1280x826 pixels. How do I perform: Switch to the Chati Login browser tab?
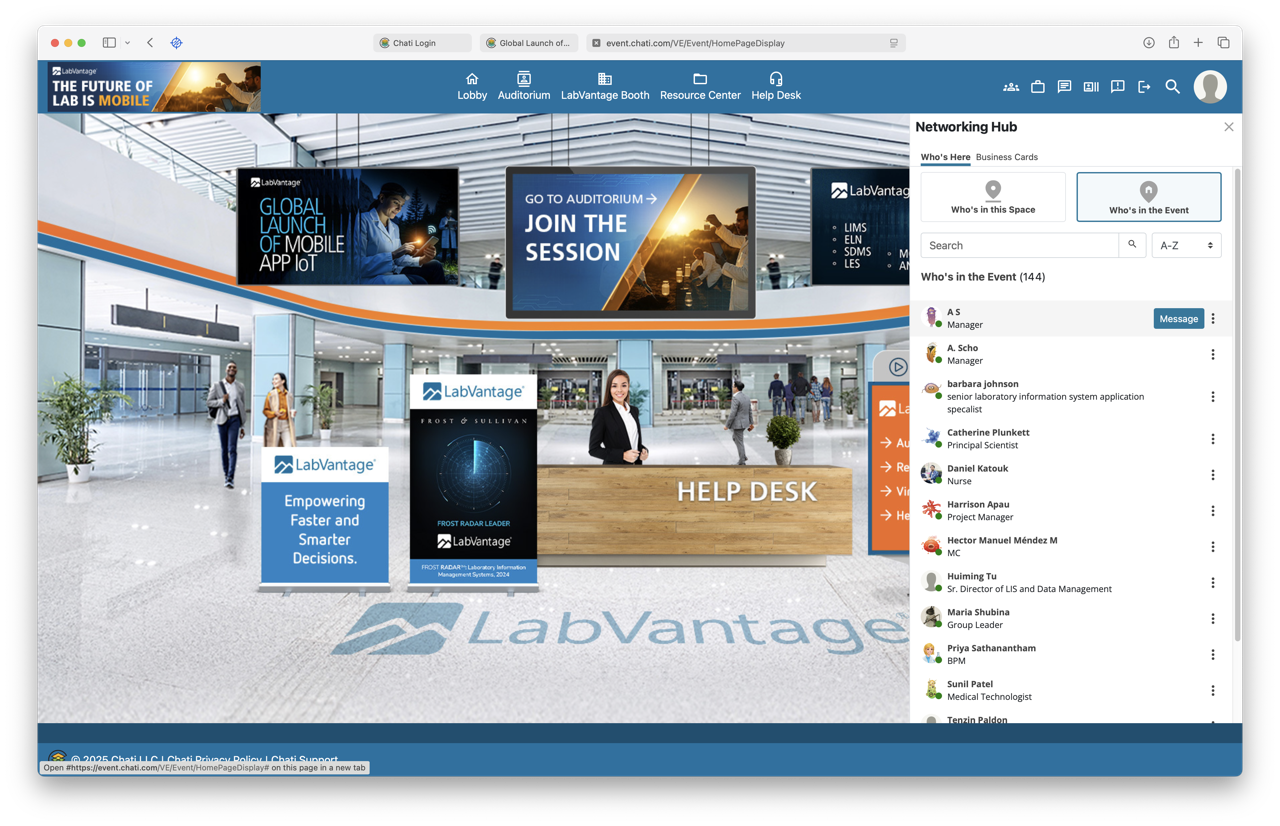(421, 43)
